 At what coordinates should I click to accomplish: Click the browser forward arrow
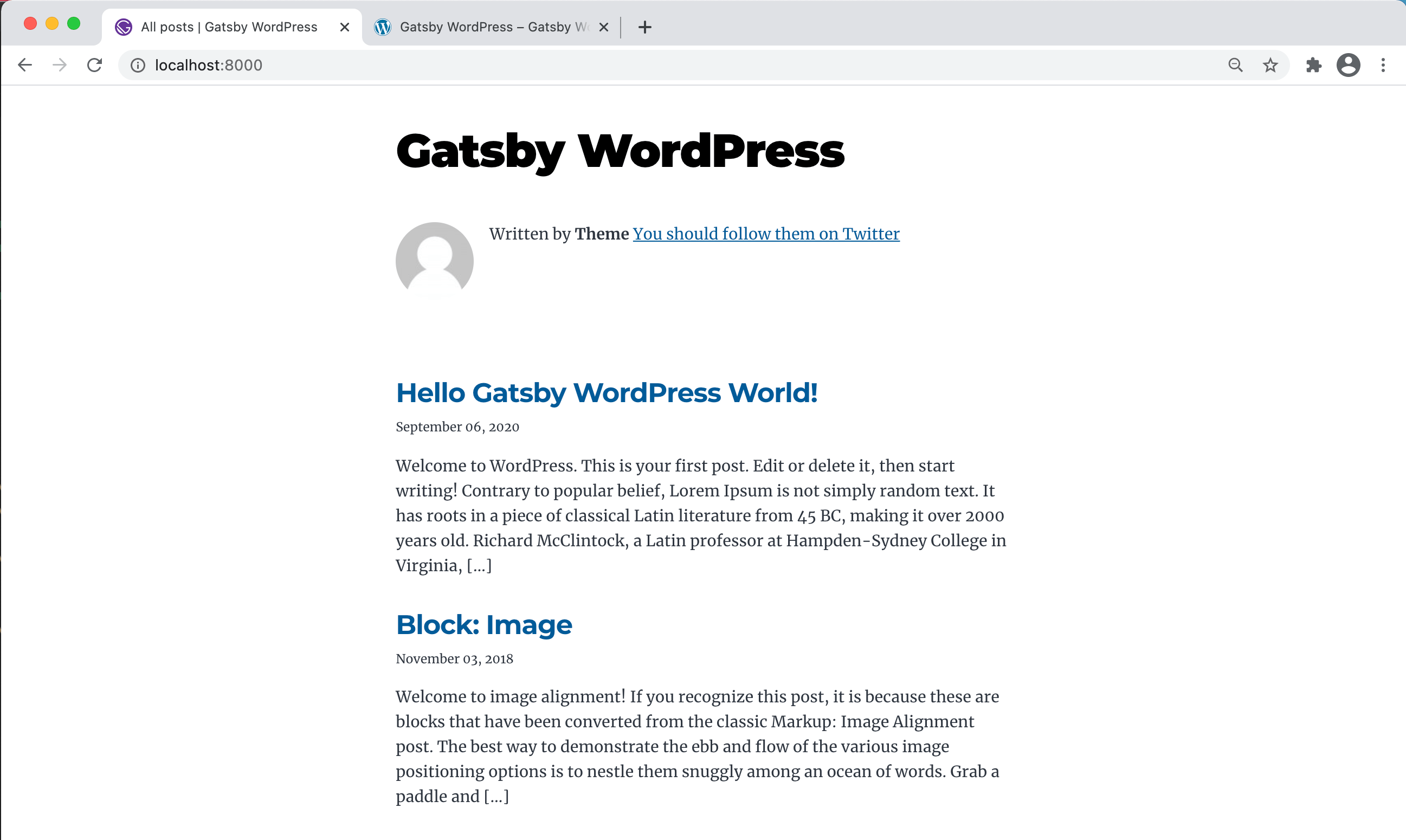(x=60, y=65)
